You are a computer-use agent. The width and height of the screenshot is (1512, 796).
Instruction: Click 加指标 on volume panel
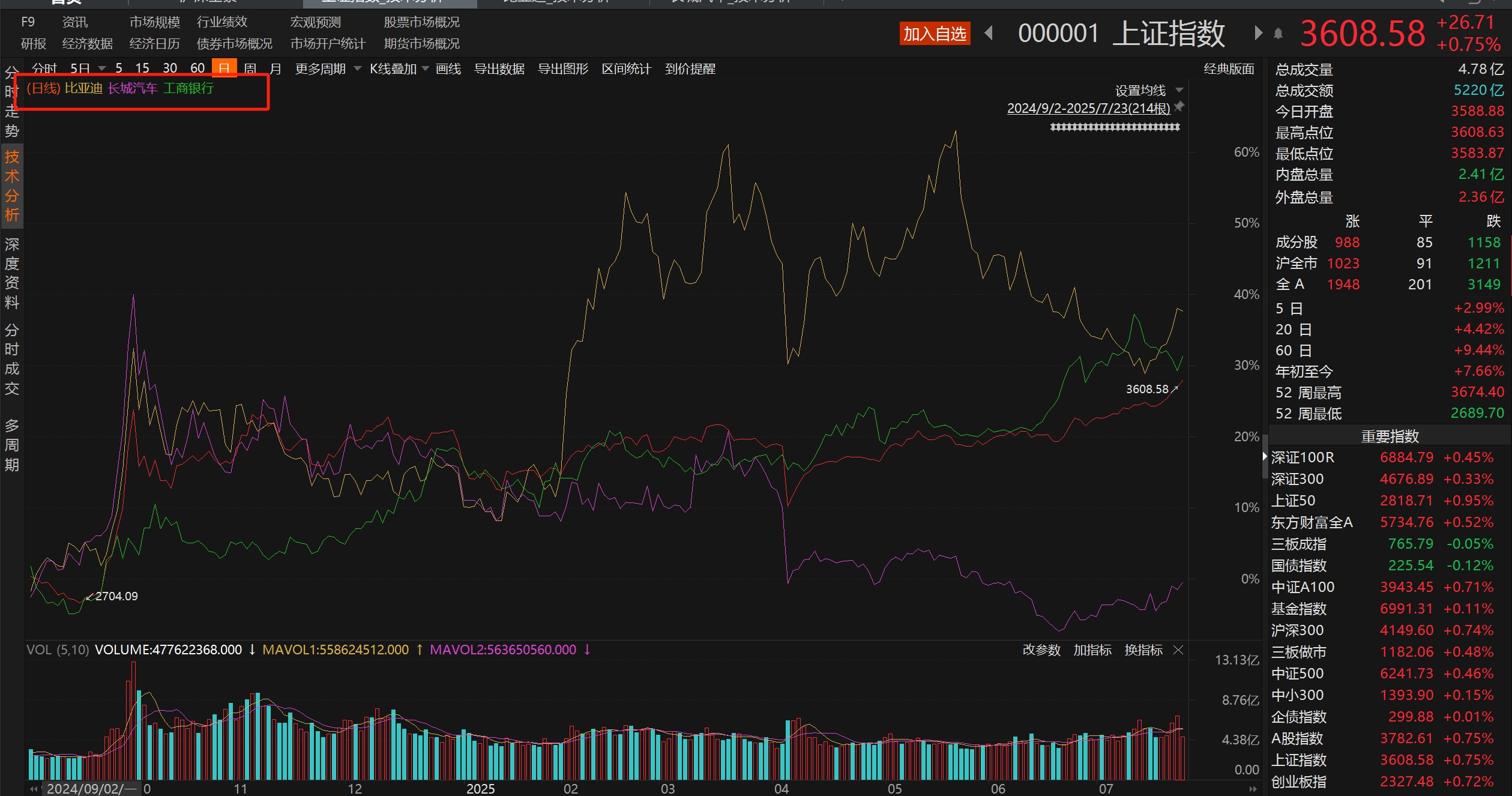(1092, 650)
